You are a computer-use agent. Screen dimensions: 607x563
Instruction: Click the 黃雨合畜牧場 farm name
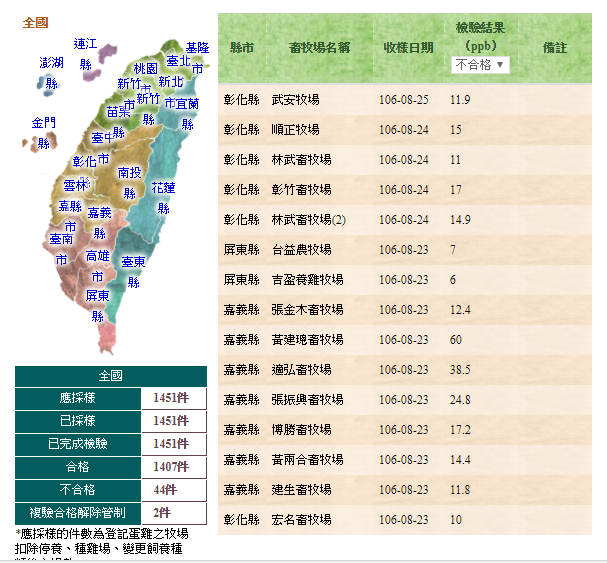pos(307,460)
